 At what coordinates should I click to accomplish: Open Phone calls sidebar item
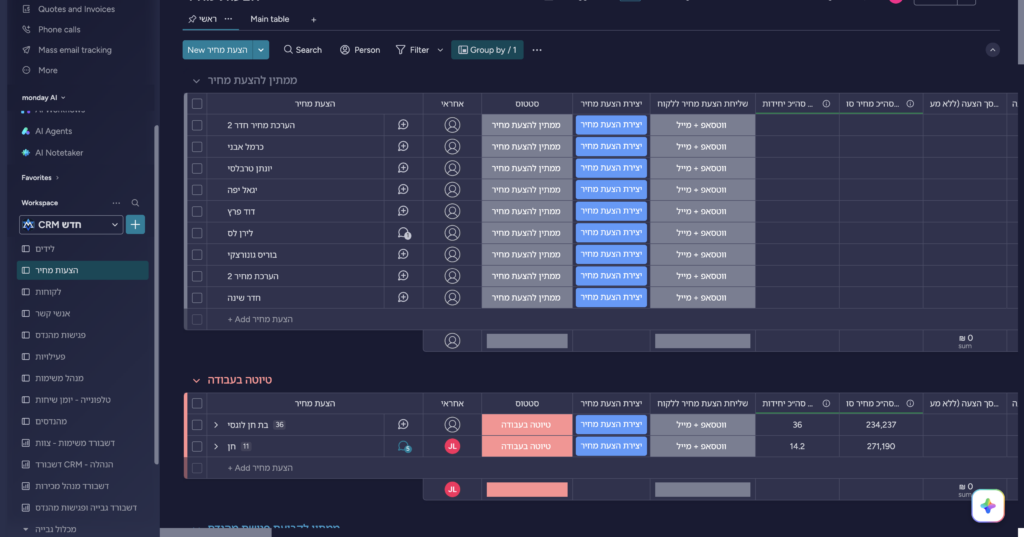point(59,29)
